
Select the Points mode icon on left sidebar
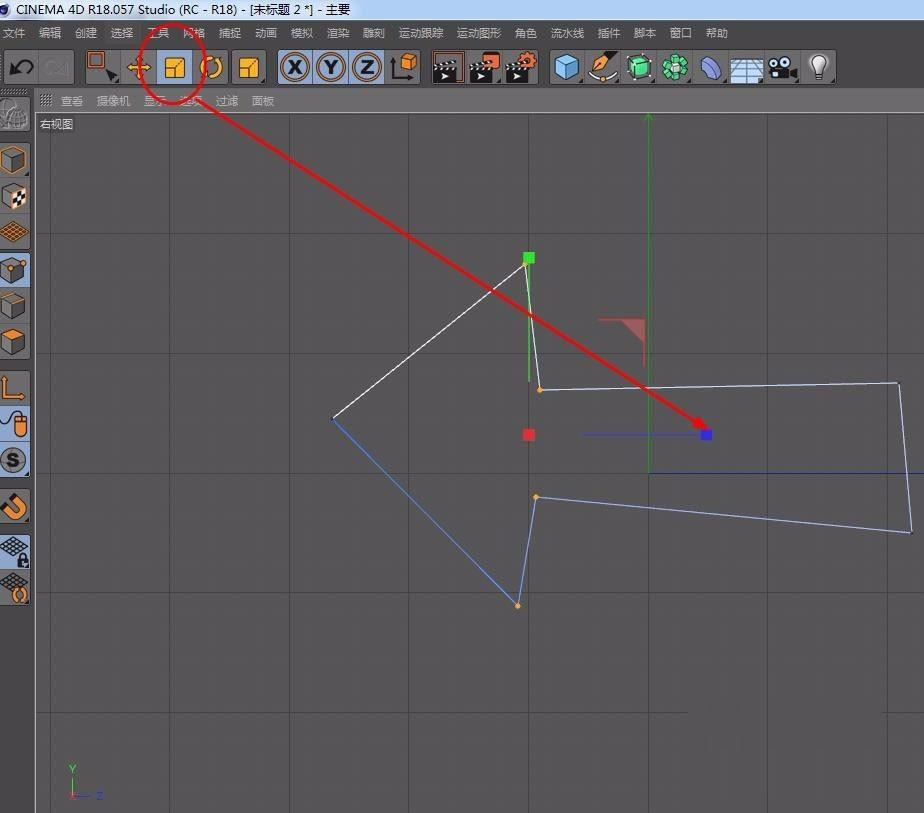point(16,269)
